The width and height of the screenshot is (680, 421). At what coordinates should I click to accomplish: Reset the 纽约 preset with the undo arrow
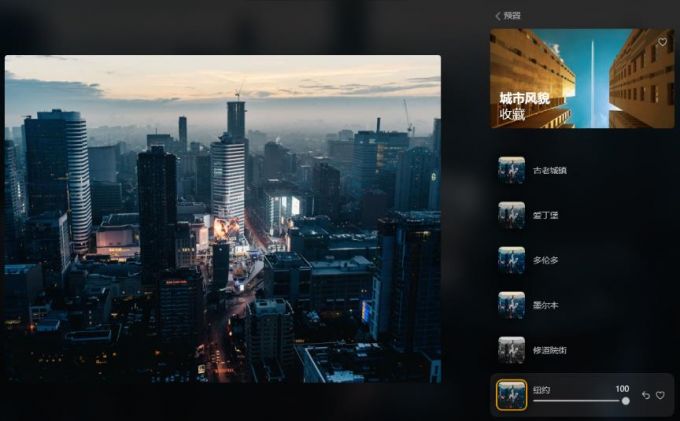tap(646, 395)
